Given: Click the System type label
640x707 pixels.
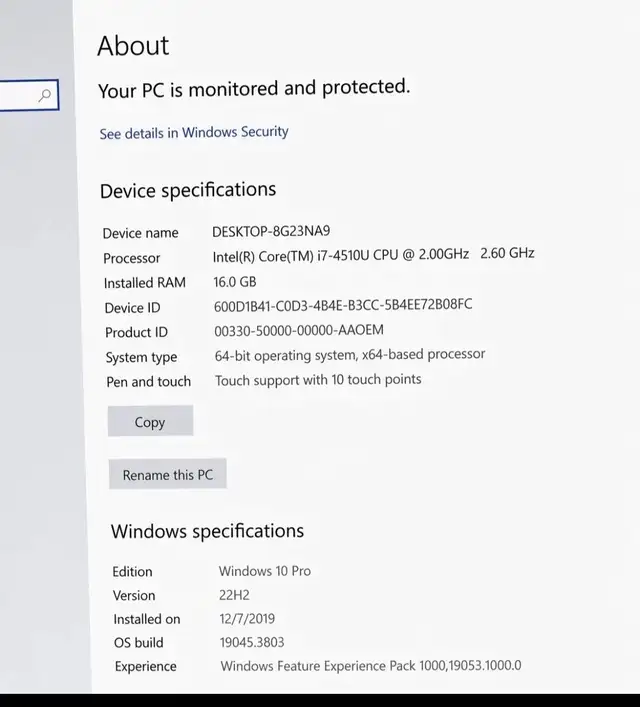Looking at the screenshot, I should (x=141, y=358).
